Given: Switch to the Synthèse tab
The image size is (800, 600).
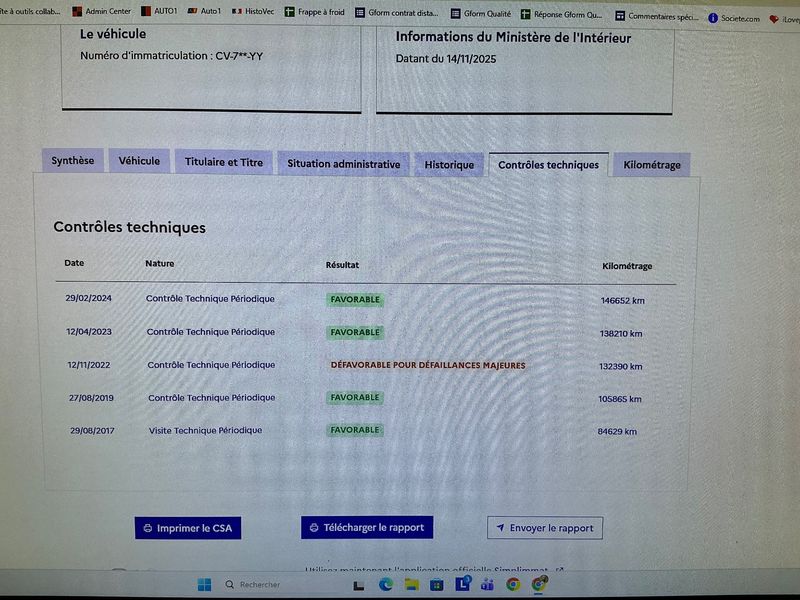Looking at the screenshot, I should click(73, 161).
